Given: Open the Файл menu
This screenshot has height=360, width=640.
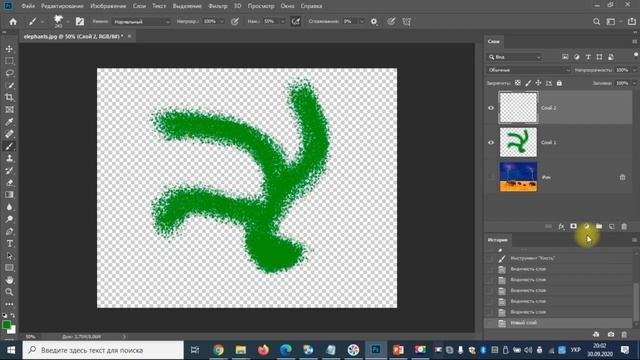Looking at the screenshot, I should (28, 6).
